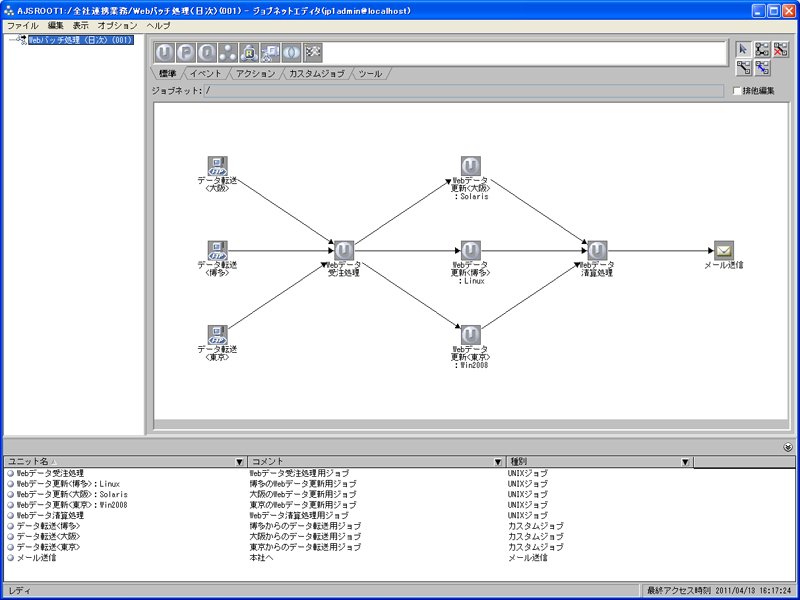Select the queue job (Q) palette icon
Screen dimensions: 800x600
(207, 53)
